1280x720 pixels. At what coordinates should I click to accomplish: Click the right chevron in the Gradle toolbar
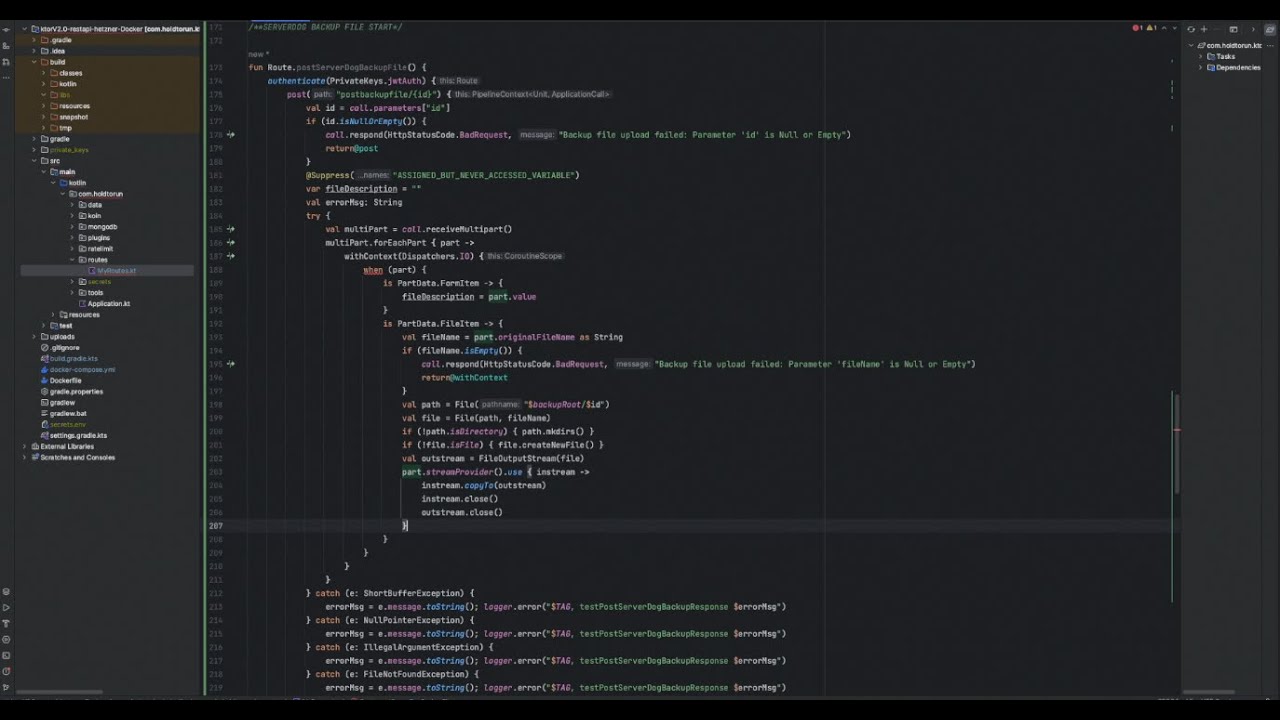1253,29
